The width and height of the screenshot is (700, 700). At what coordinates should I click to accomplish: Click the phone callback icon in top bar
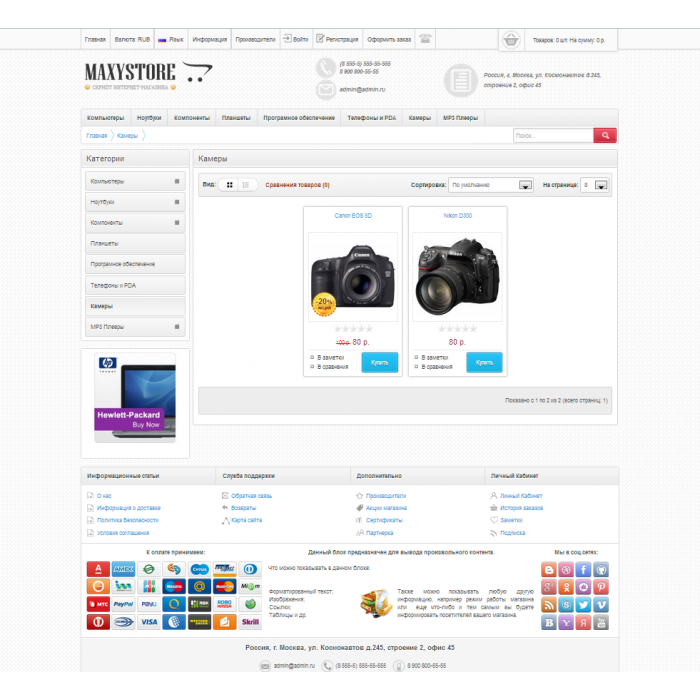click(x=425, y=39)
